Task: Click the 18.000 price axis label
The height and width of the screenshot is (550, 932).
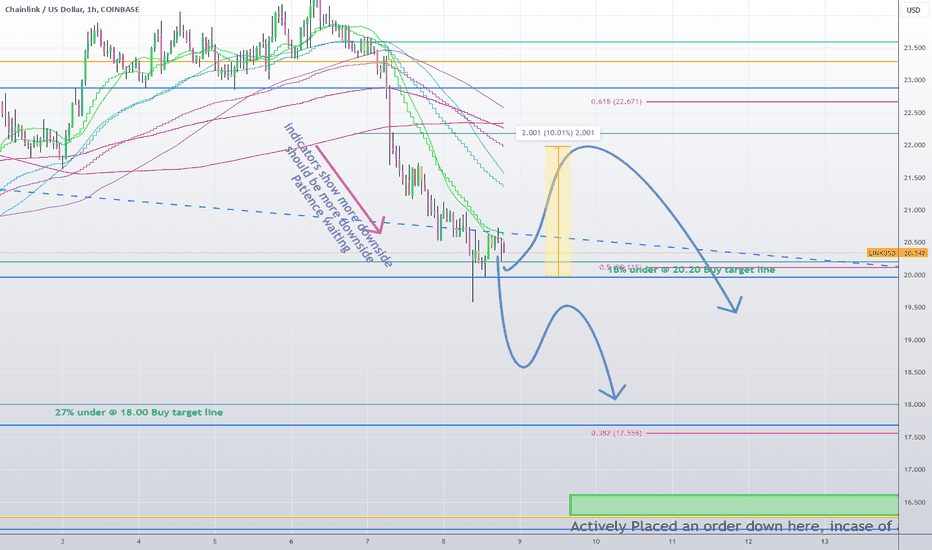Action: [x=914, y=405]
